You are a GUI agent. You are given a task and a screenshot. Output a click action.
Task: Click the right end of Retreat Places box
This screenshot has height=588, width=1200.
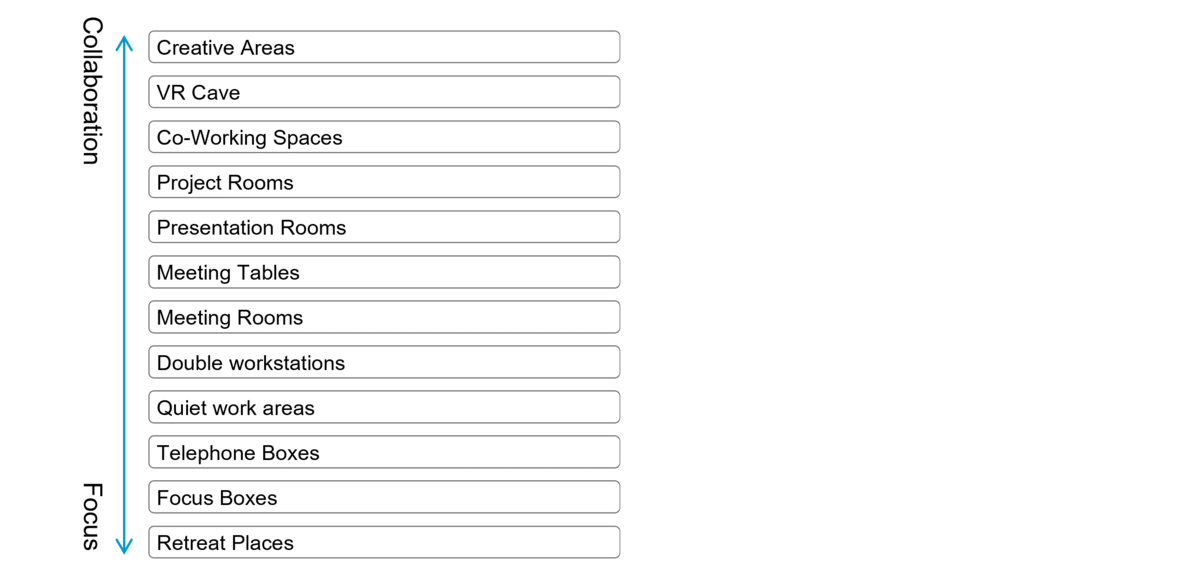coord(614,542)
